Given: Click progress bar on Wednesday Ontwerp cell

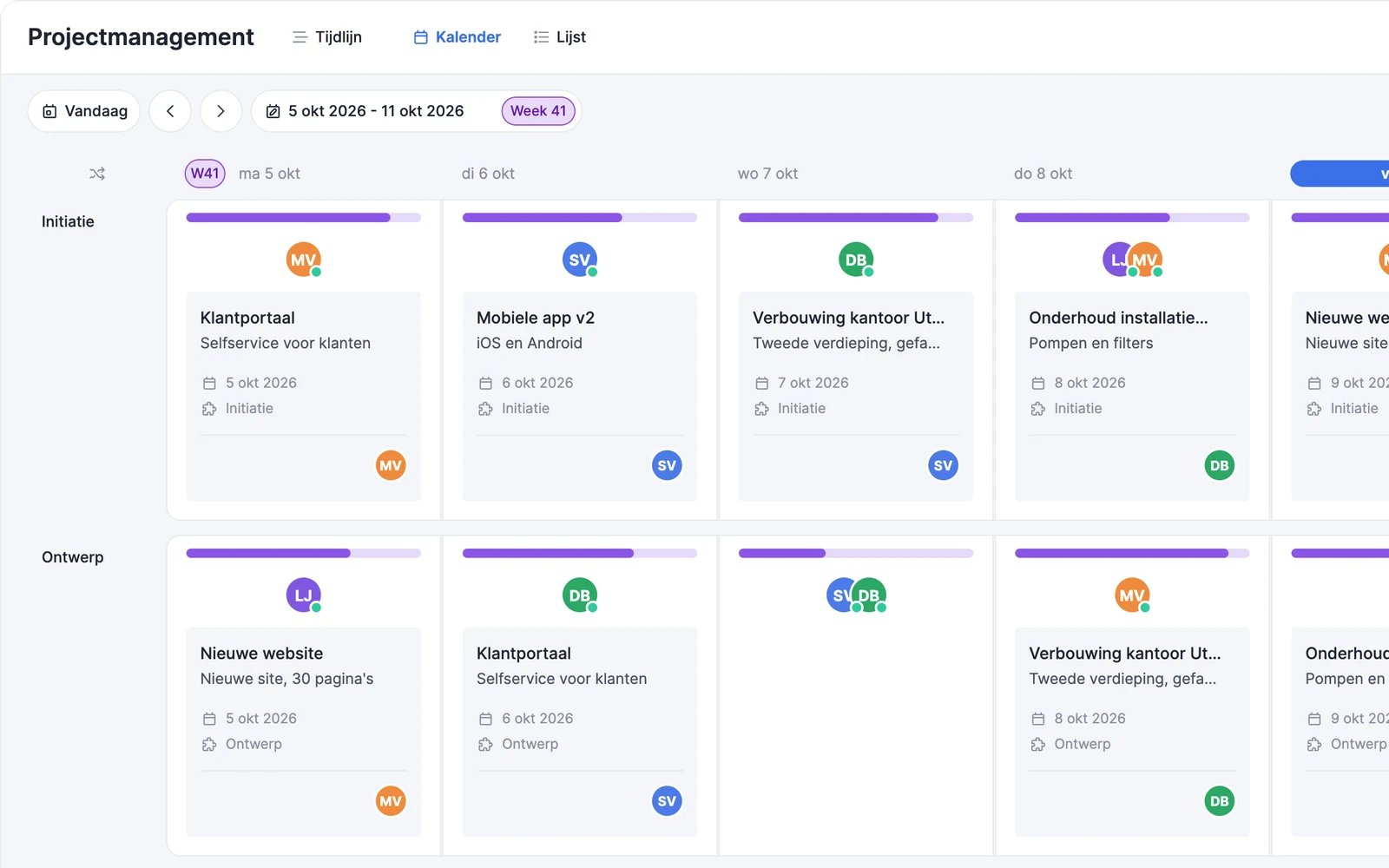Looking at the screenshot, I should [x=856, y=554].
